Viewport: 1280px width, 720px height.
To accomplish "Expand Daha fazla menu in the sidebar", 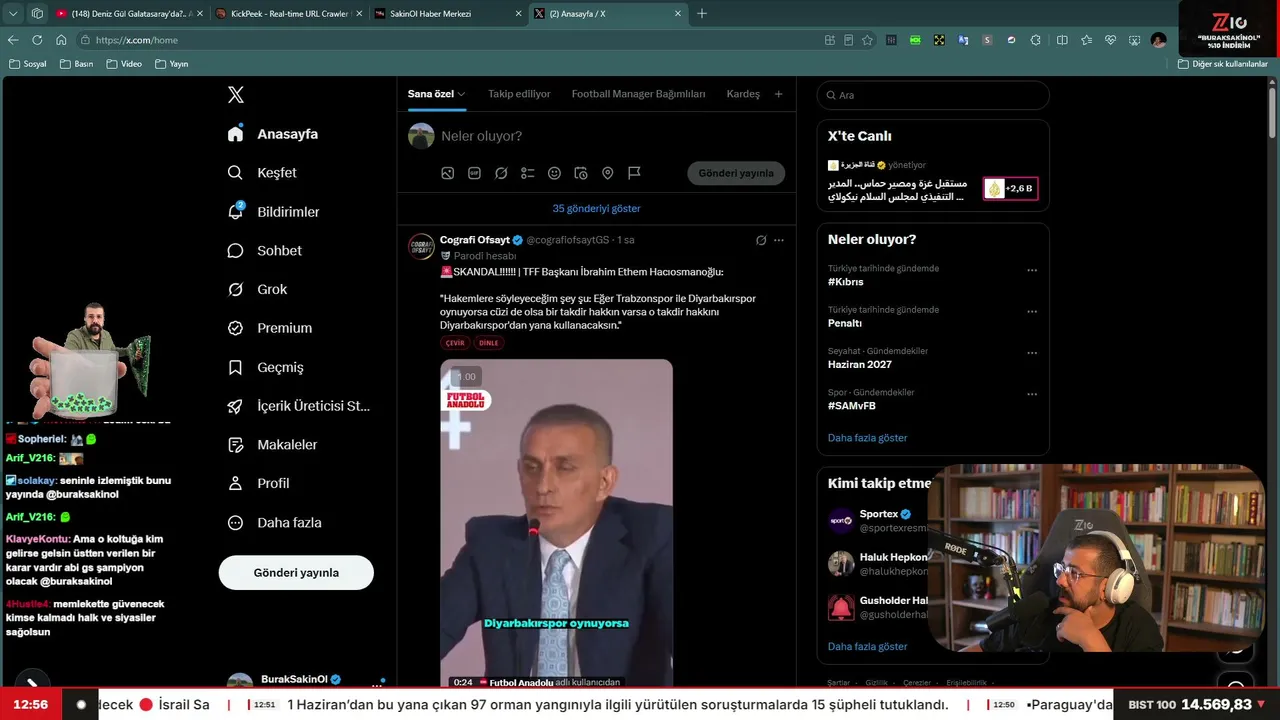I will point(274,522).
